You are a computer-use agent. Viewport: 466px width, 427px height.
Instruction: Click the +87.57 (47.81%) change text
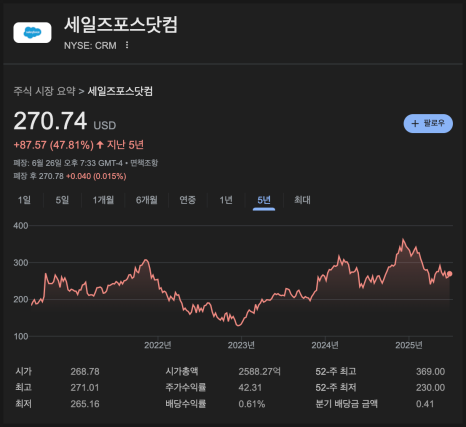coord(54,145)
